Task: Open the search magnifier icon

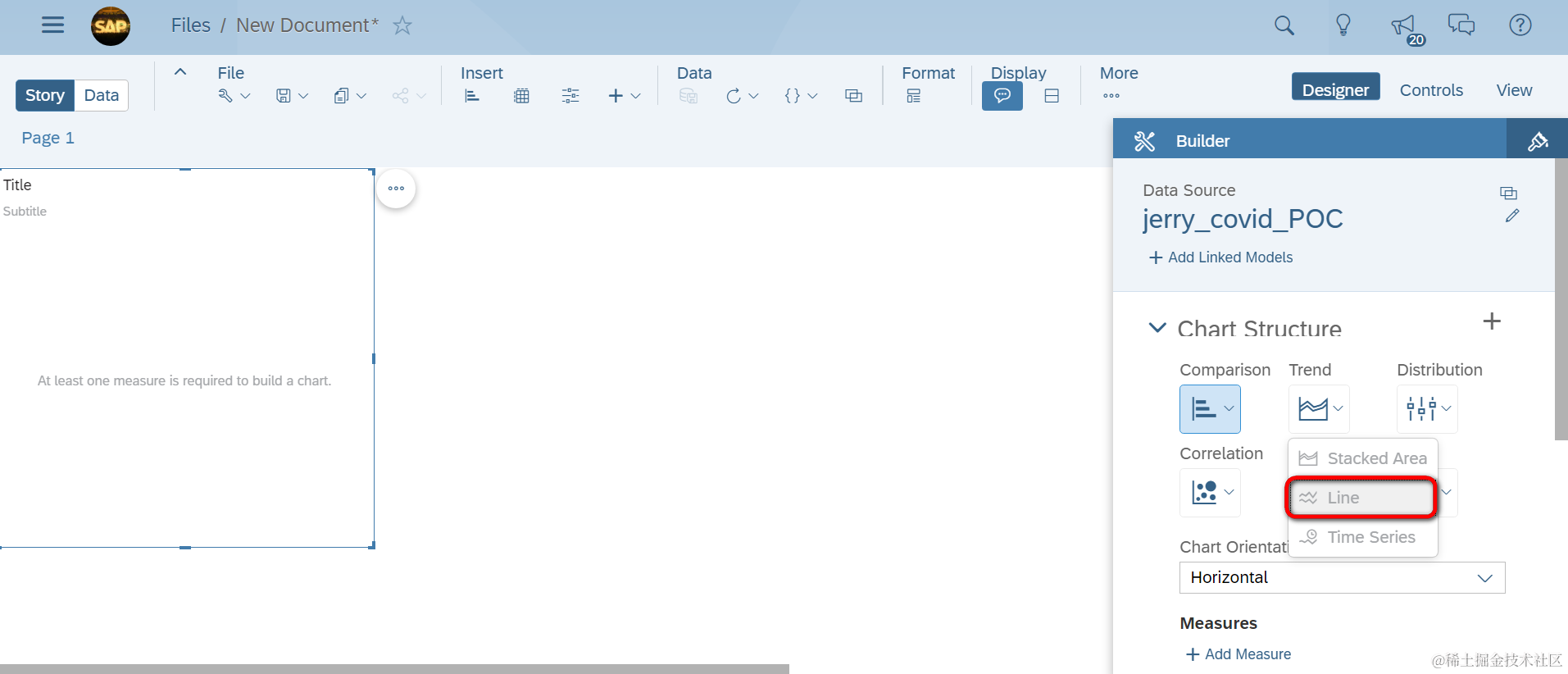Action: click(x=1284, y=25)
